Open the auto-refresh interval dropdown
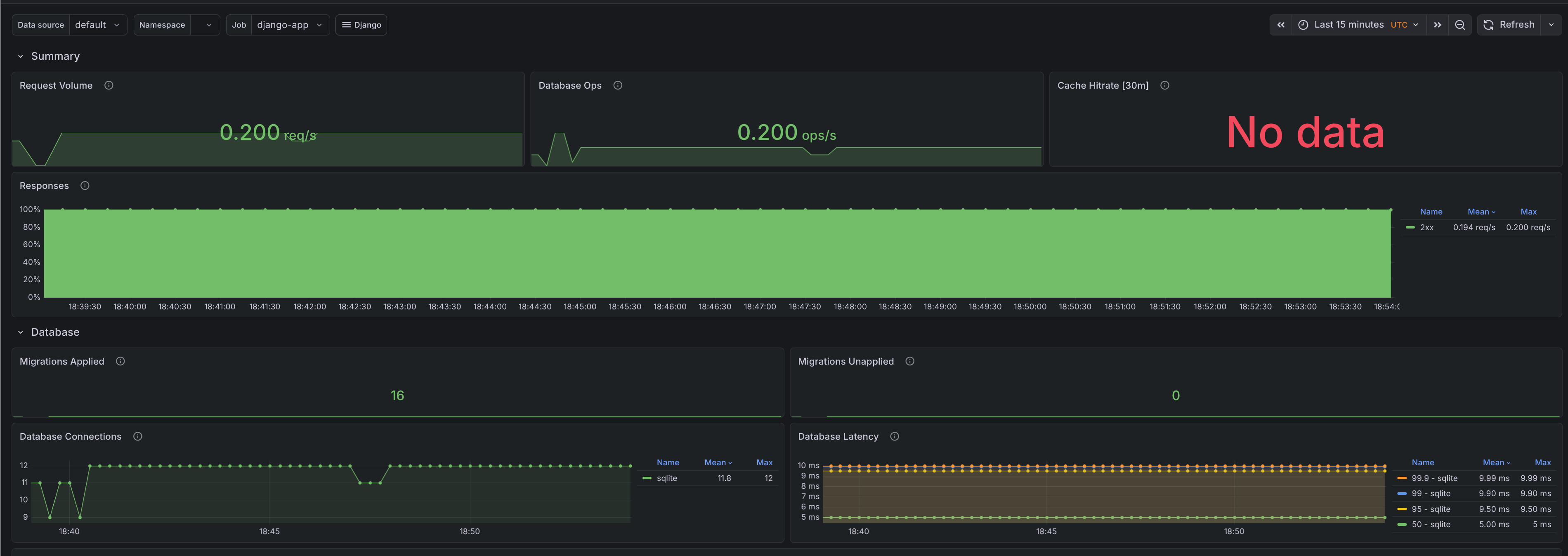Viewport: 1568px width, 556px height. tap(1551, 24)
